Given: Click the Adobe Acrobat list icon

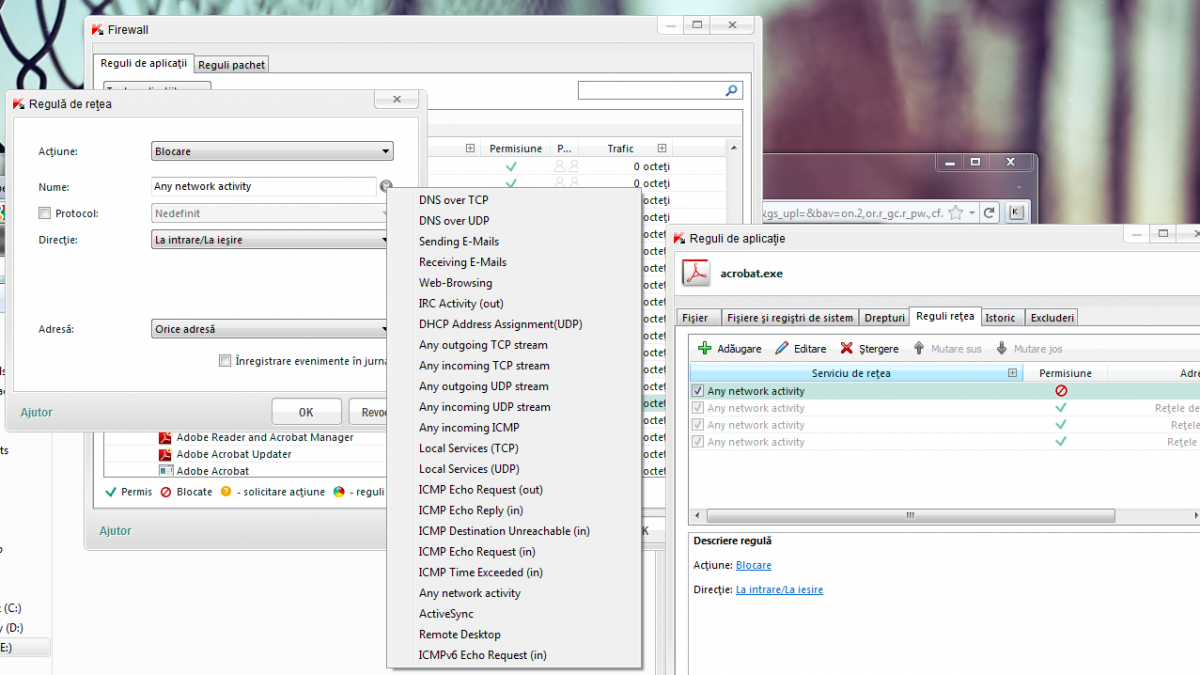Looking at the screenshot, I should (x=166, y=471).
